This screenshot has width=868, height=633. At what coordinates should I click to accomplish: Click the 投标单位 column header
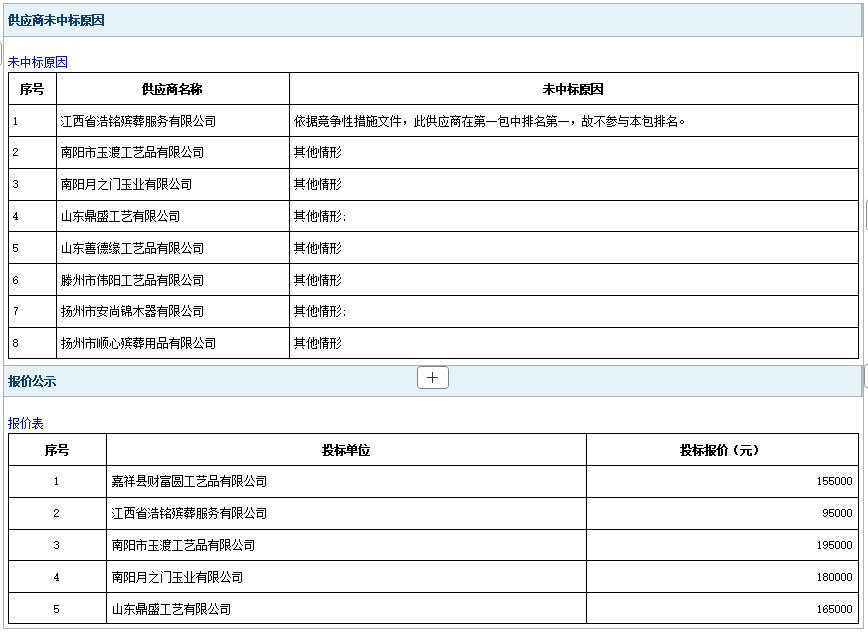346,450
